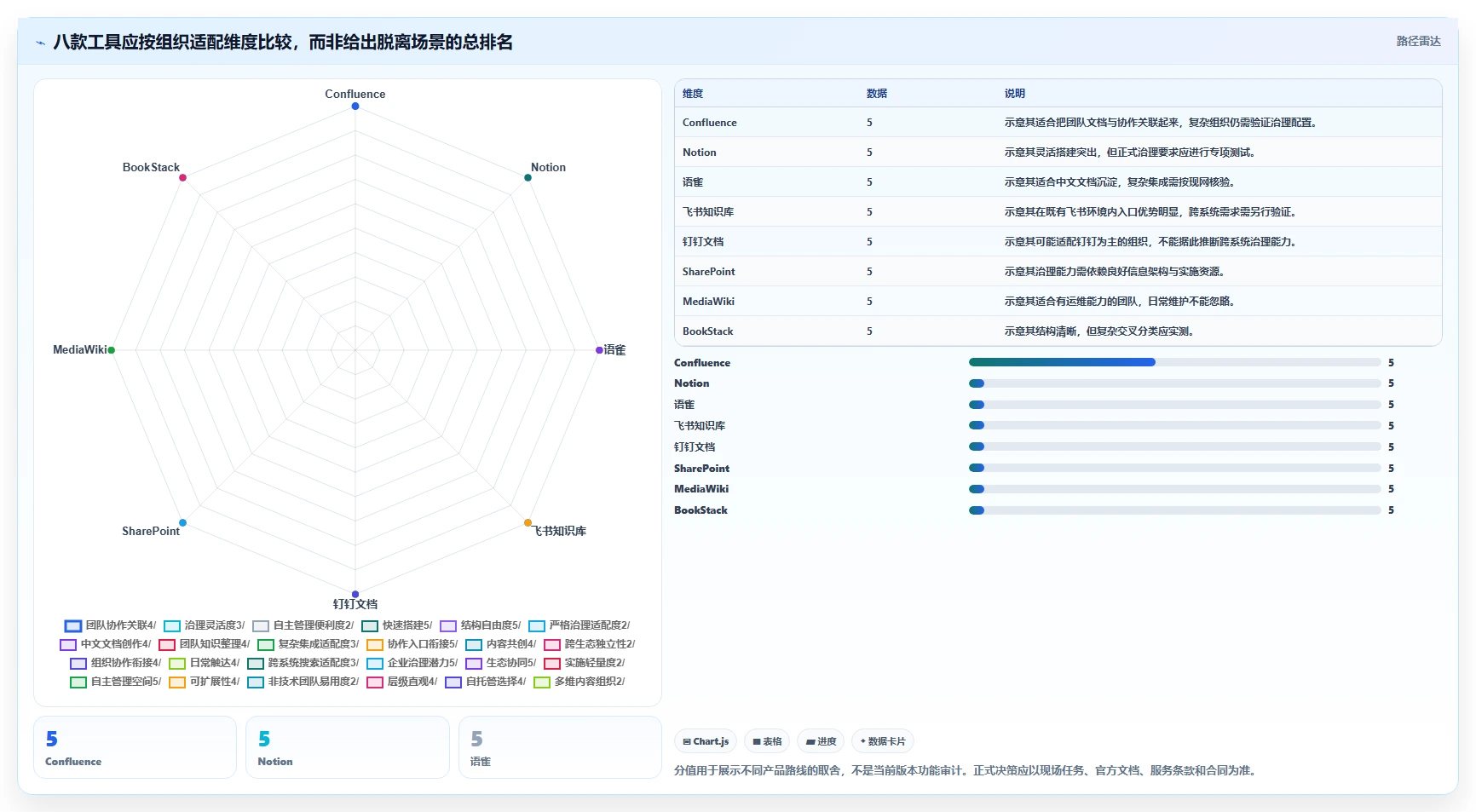Click the 自托管选择4/ legend entry
1476x812 pixels.
[x=486, y=682]
